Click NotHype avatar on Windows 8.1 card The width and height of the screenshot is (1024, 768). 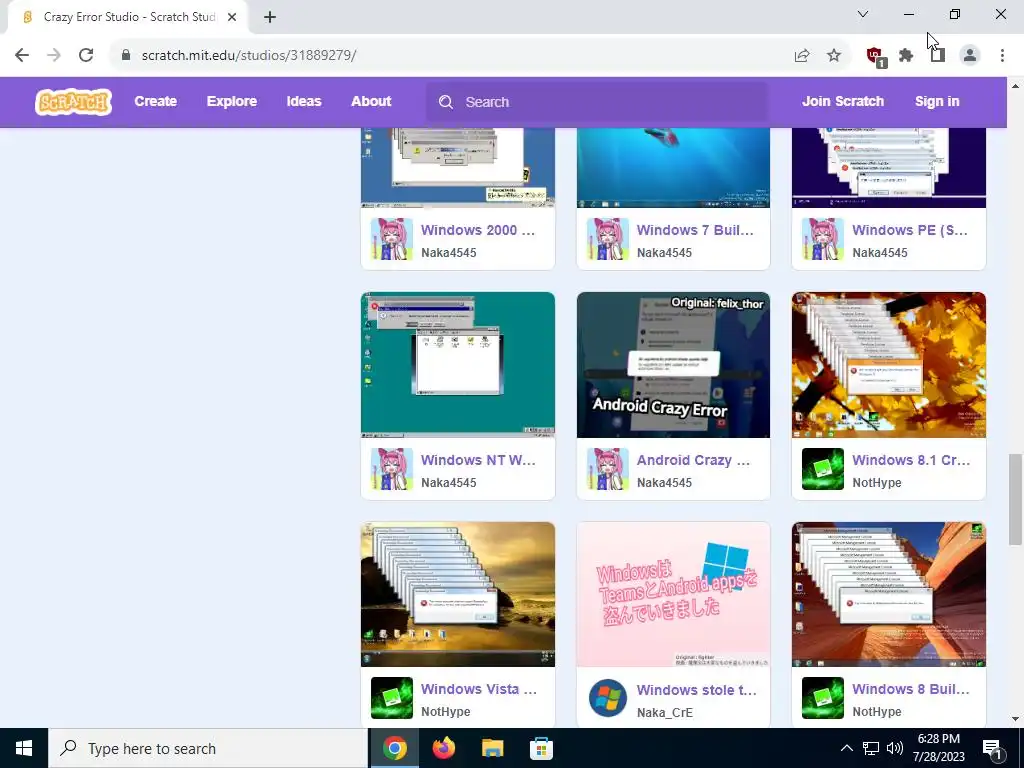(x=823, y=469)
